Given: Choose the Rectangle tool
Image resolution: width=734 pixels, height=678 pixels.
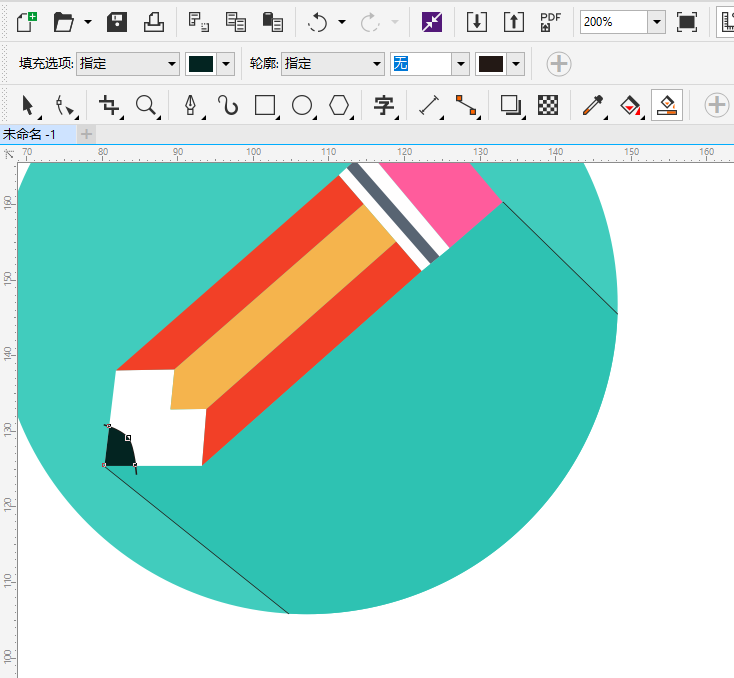Looking at the screenshot, I should tap(265, 105).
